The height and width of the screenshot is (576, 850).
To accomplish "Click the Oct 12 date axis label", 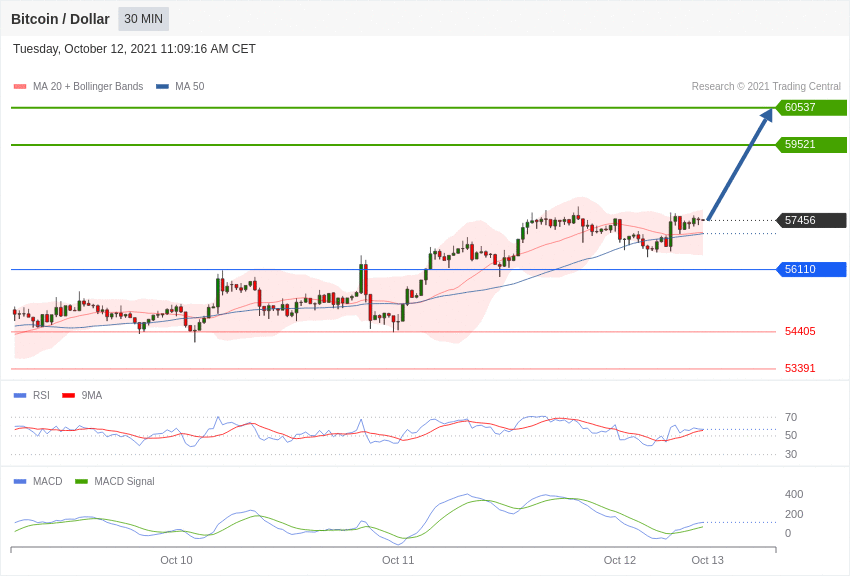I will coord(620,560).
